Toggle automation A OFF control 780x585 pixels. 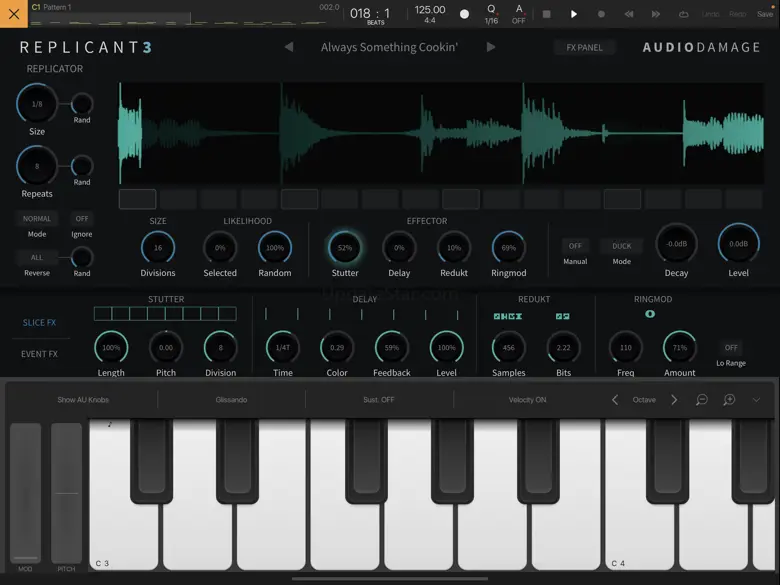(x=519, y=14)
